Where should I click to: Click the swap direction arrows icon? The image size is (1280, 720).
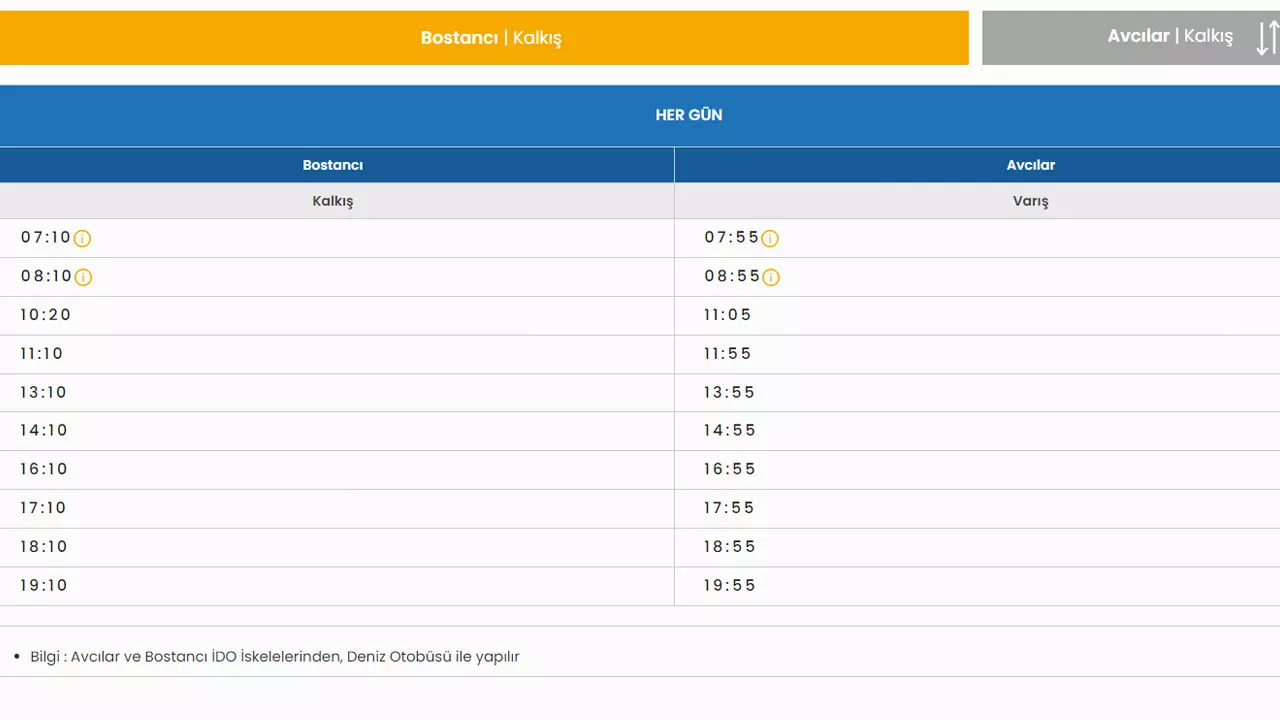click(1266, 38)
